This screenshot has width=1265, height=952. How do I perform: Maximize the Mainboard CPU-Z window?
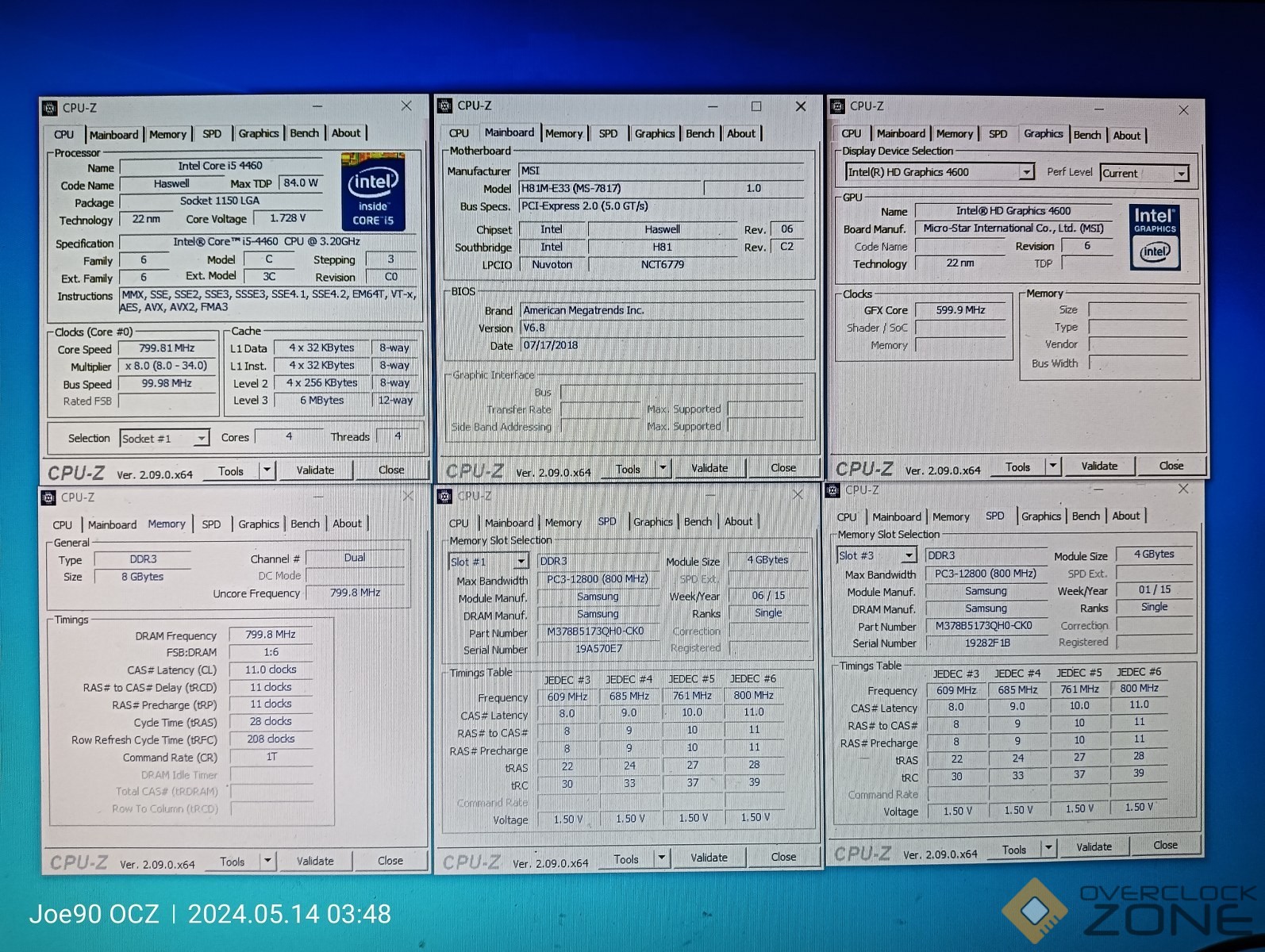click(x=756, y=106)
